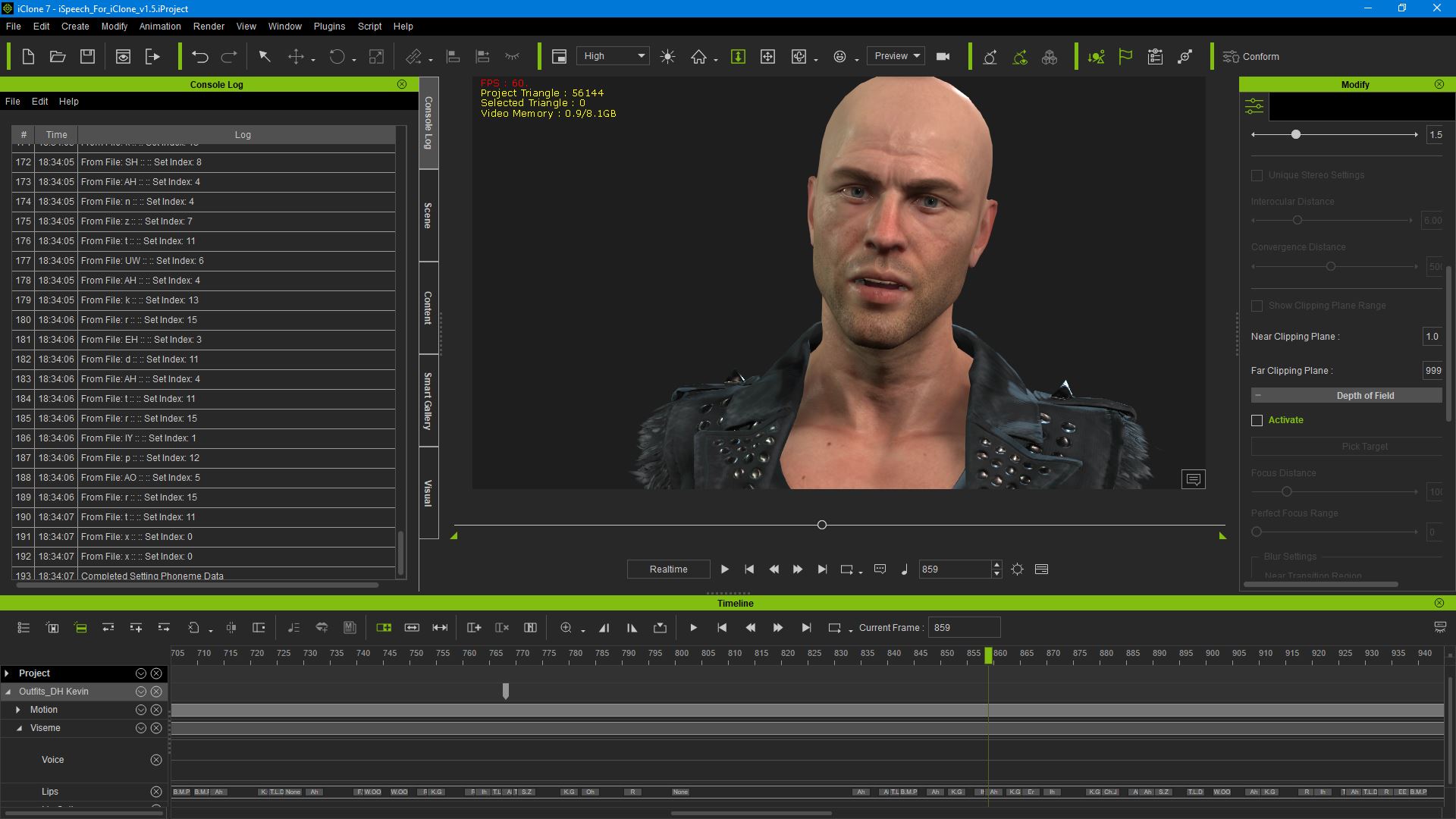Open the Script menu
Screen dimensions: 1456x819
pos(369,26)
